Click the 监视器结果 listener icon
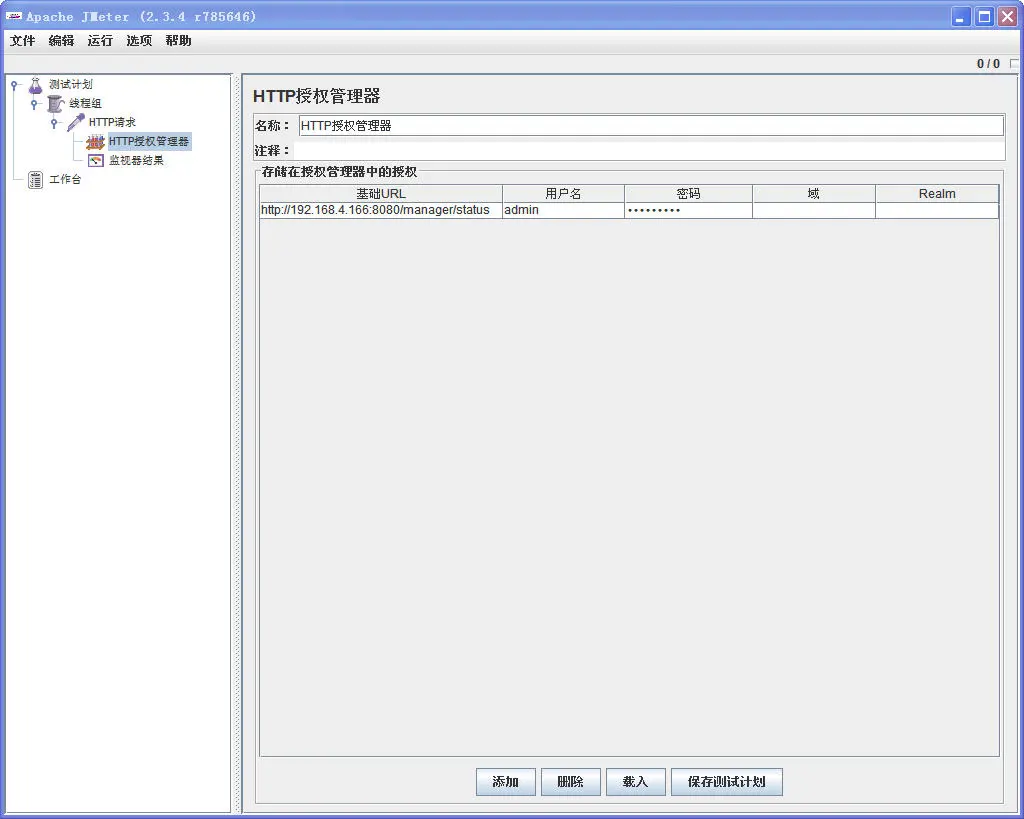The width and height of the screenshot is (1024, 819). [96, 160]
